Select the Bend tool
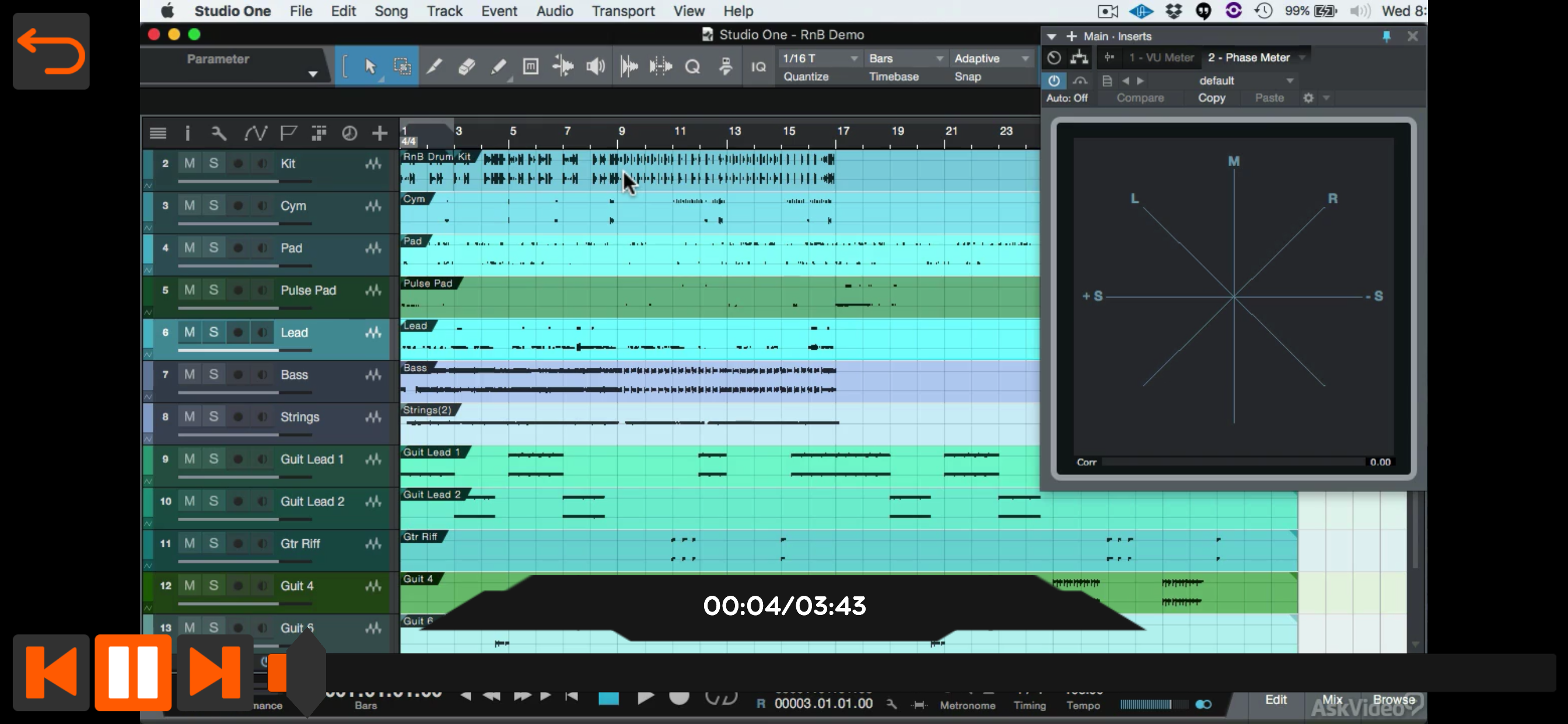 point(563,66)
